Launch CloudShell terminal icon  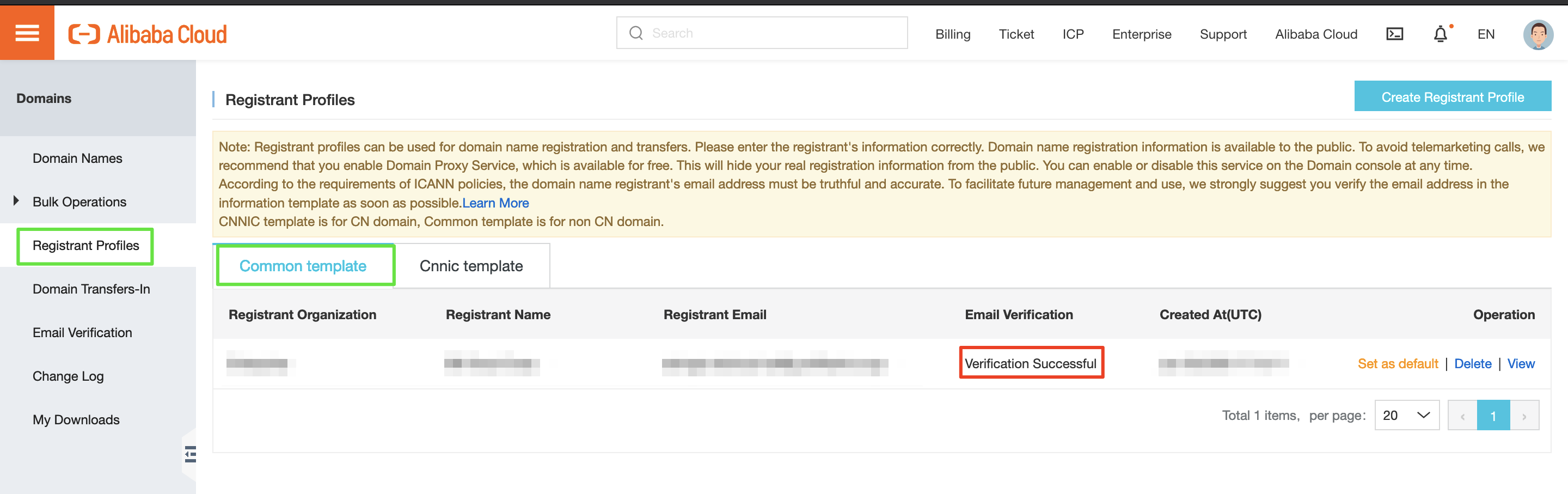pos(1394,34)
